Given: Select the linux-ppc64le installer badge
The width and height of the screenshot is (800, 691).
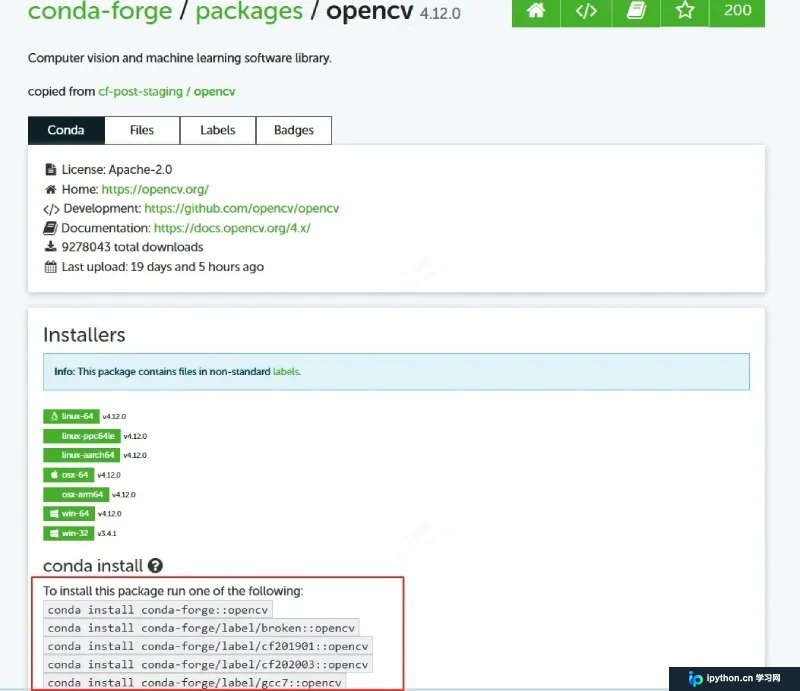Looking at the screenshot, I should pyautogui.click(x=82, y=436).
